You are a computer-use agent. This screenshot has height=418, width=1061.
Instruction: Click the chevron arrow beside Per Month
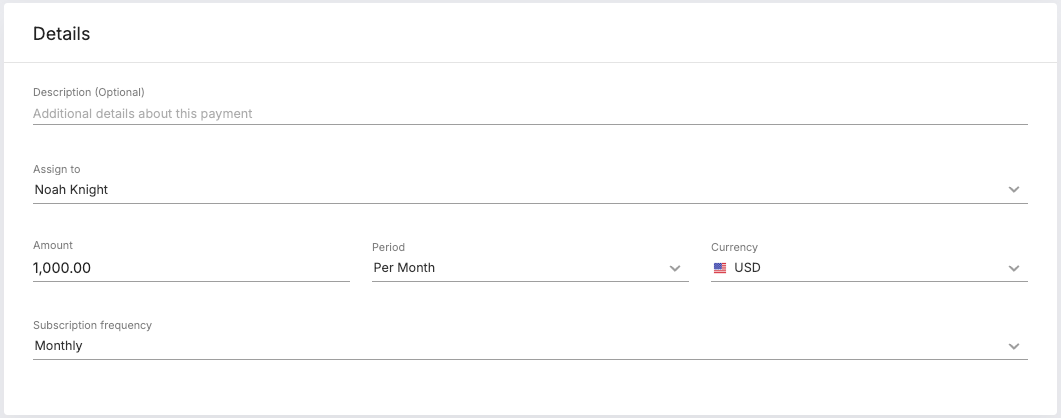675,268
